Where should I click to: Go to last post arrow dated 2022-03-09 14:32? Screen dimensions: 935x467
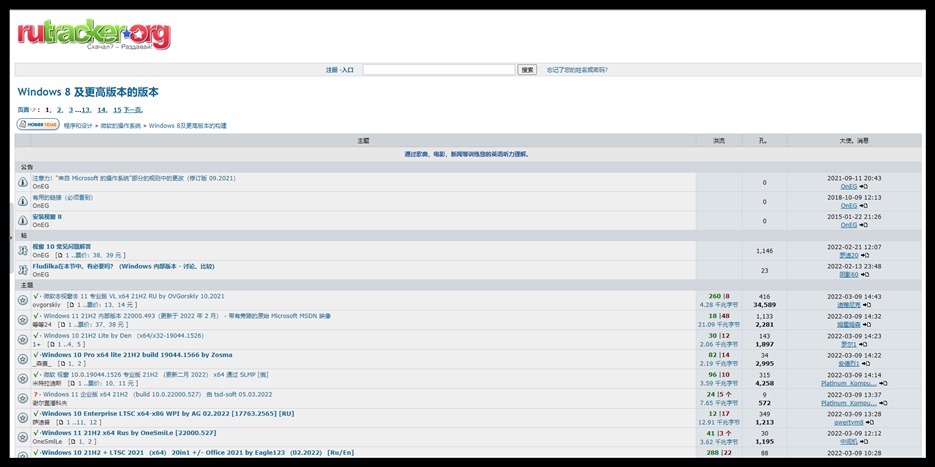(867, 324)
